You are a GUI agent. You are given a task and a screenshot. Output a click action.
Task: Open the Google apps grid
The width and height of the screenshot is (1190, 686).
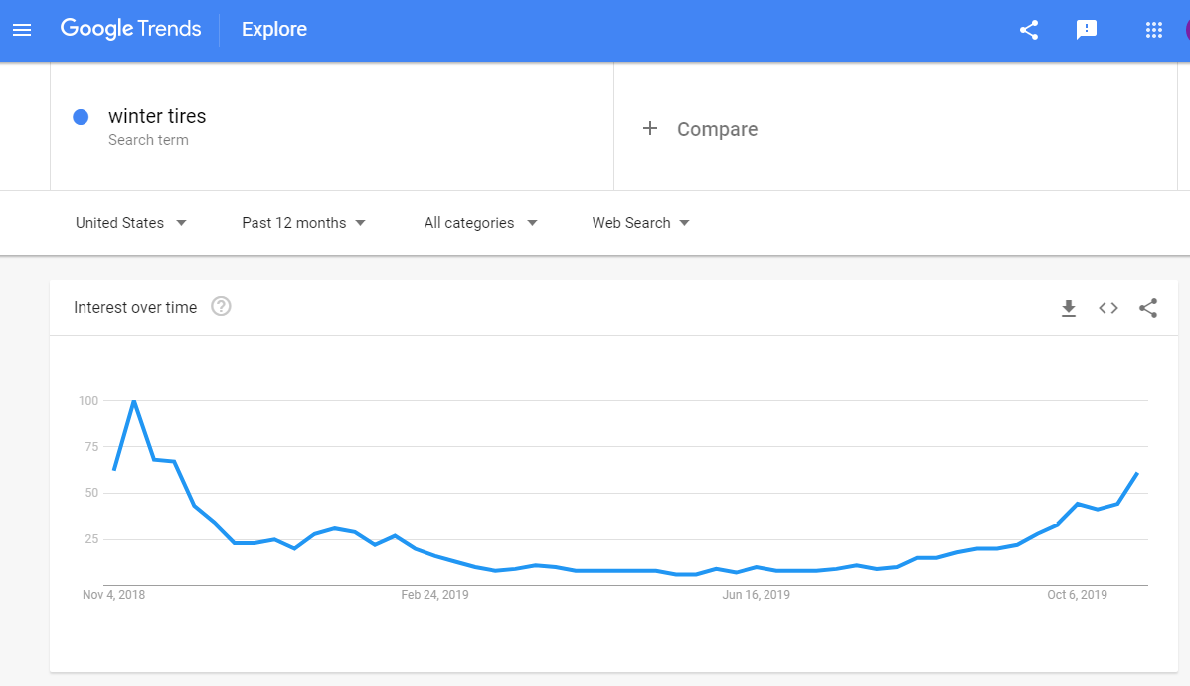tap(1154, 30)
